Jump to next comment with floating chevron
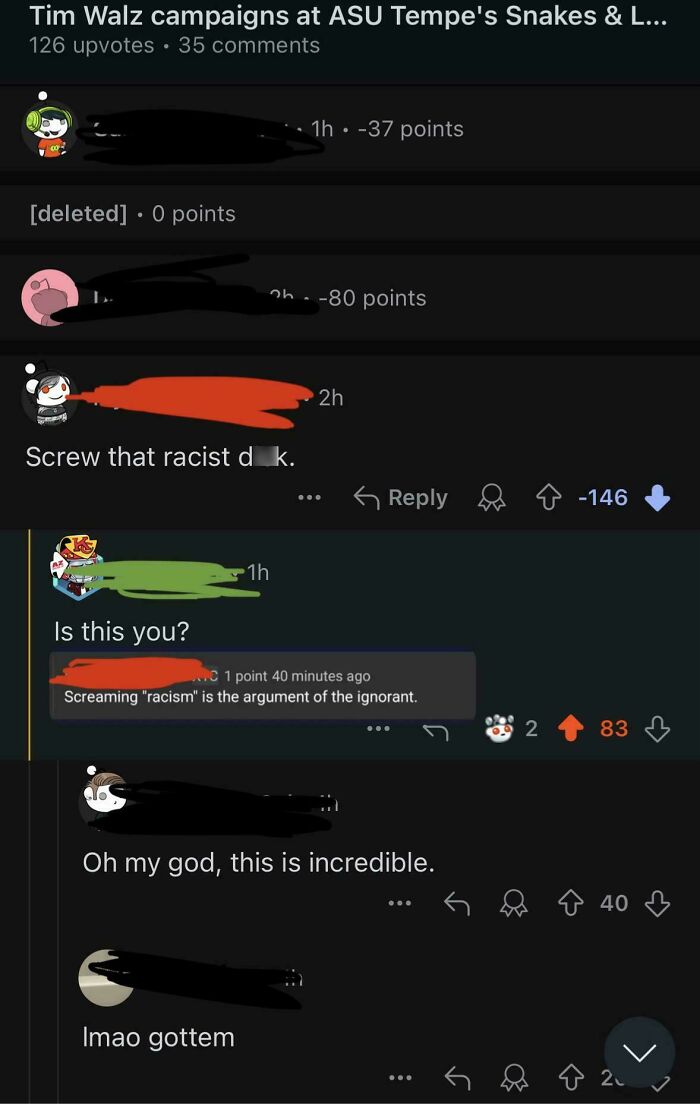 (639, 1052)
